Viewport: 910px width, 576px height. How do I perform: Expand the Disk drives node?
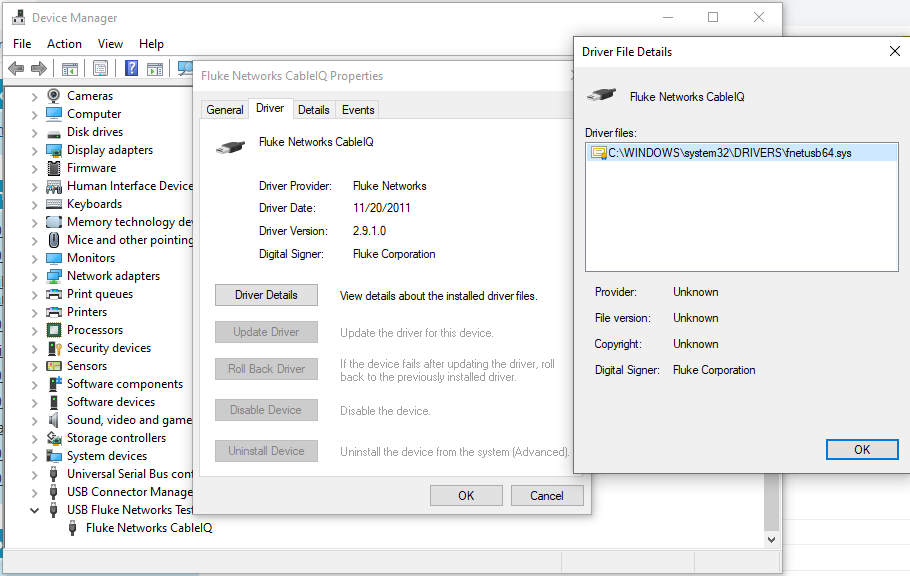[x=34, y=132]
